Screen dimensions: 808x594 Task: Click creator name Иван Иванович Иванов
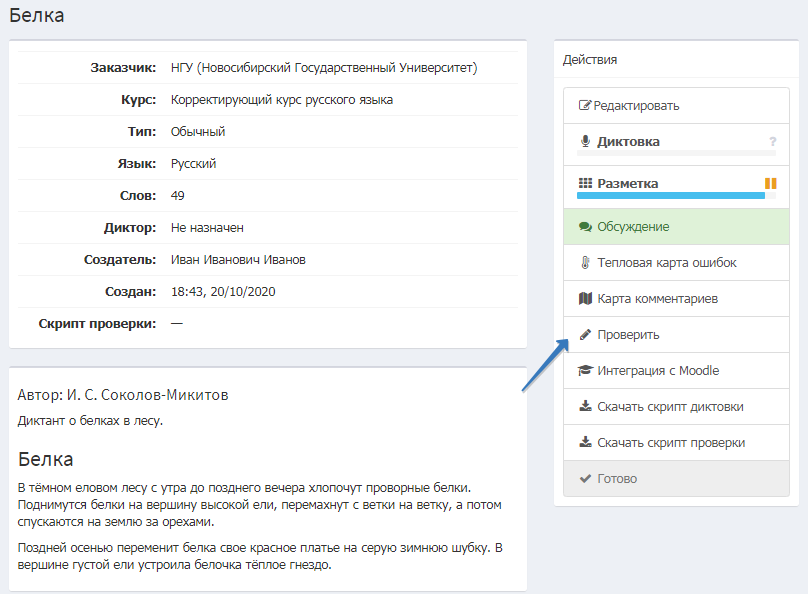pos(238,260)
